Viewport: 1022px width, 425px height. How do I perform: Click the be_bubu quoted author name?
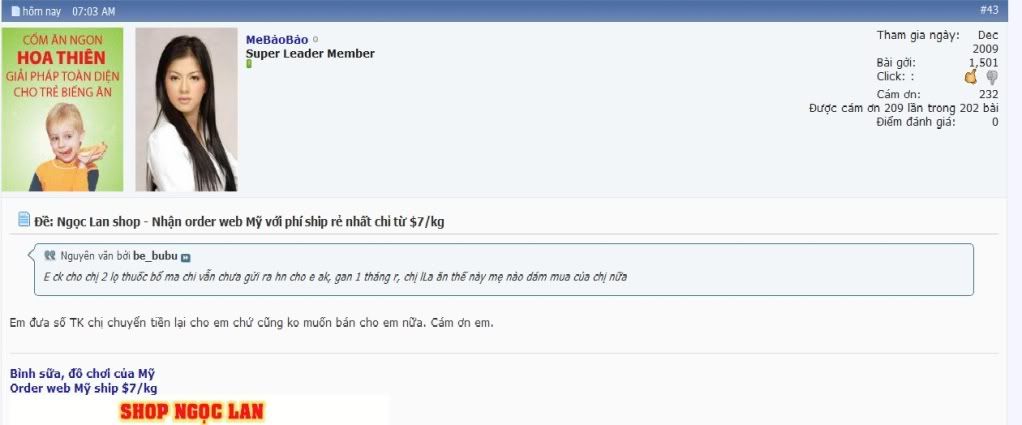[154, 256]
